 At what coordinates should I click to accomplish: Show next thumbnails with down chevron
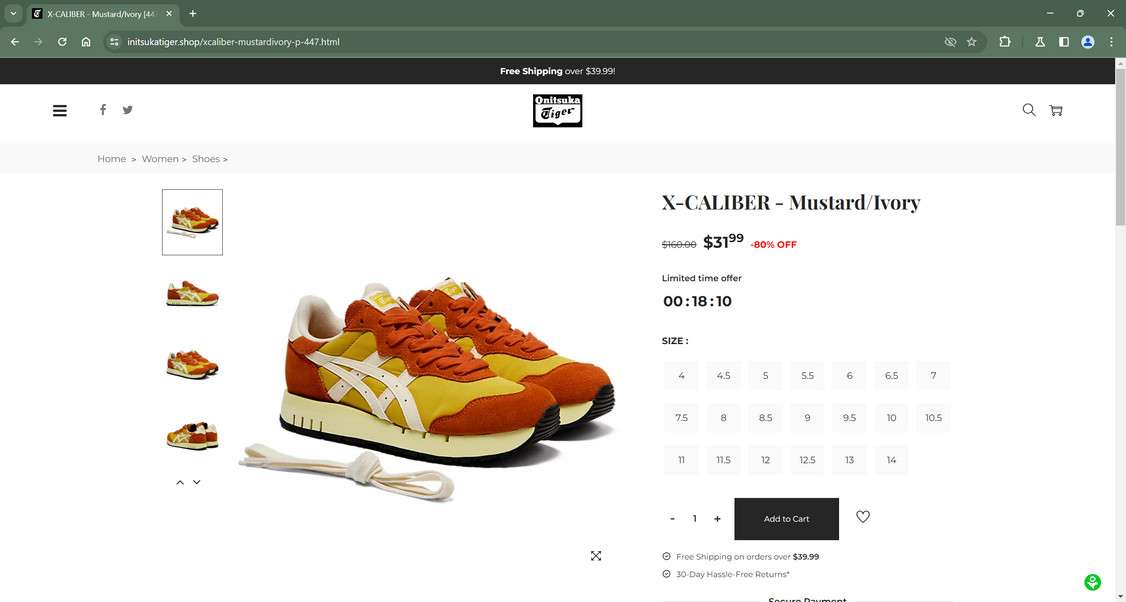tap(197, 482)
